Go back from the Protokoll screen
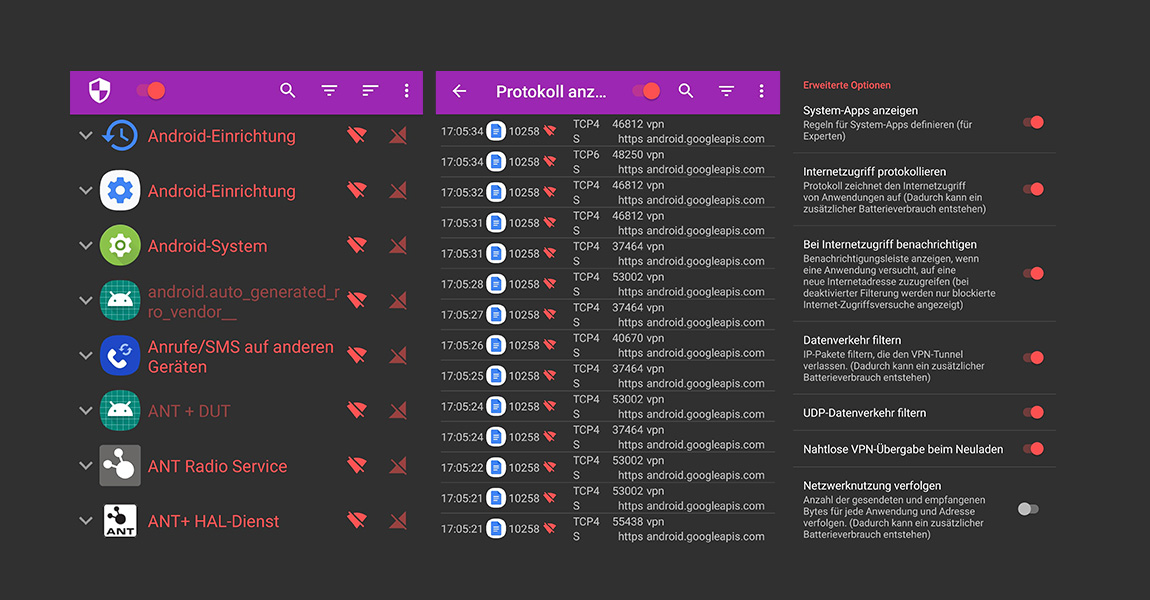Image resolution: width=1150 pixels, height=600 pixels. click(459, 91)
